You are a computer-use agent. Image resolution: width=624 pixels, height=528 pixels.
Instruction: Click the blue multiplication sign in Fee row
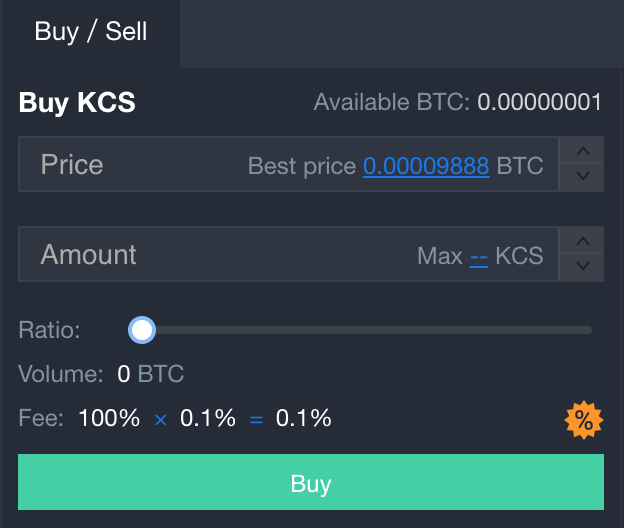pyautogui.click(x=160, y=420)
